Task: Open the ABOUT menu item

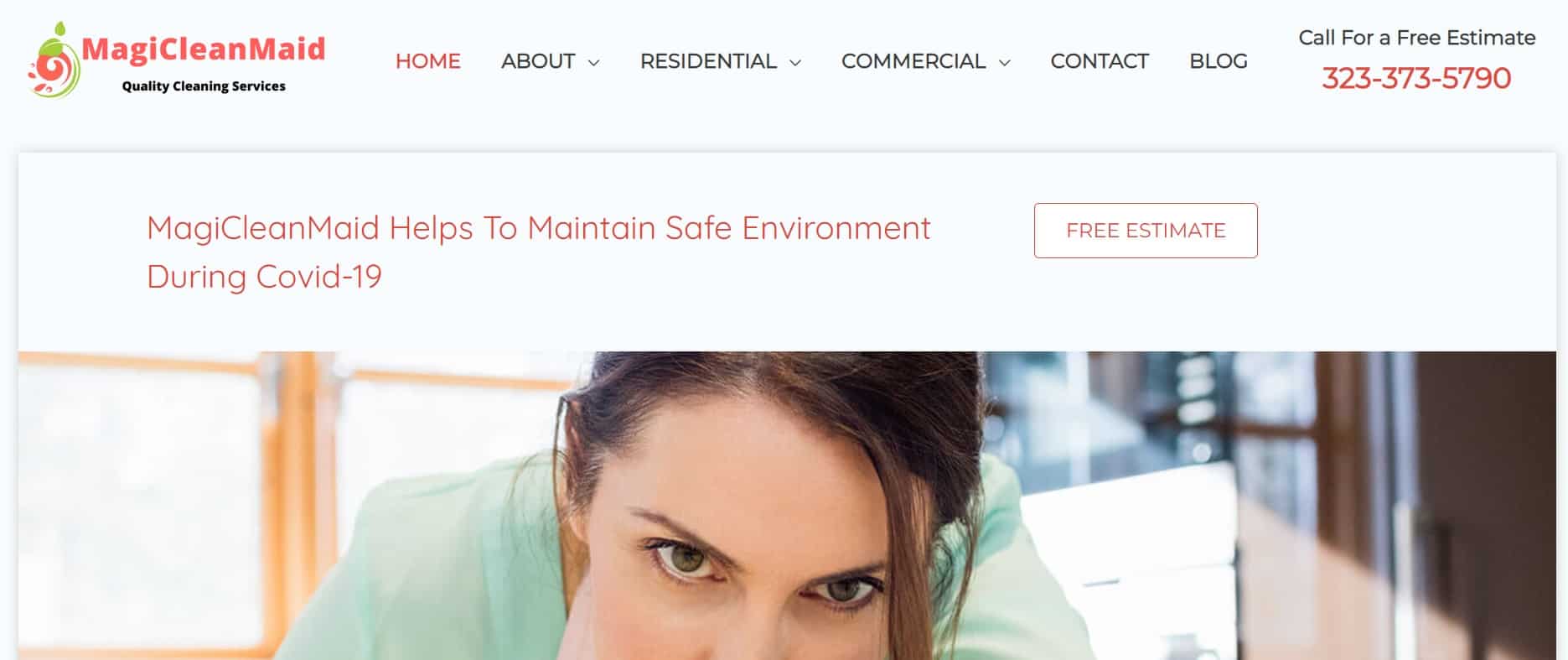Action: pos(538,61)
